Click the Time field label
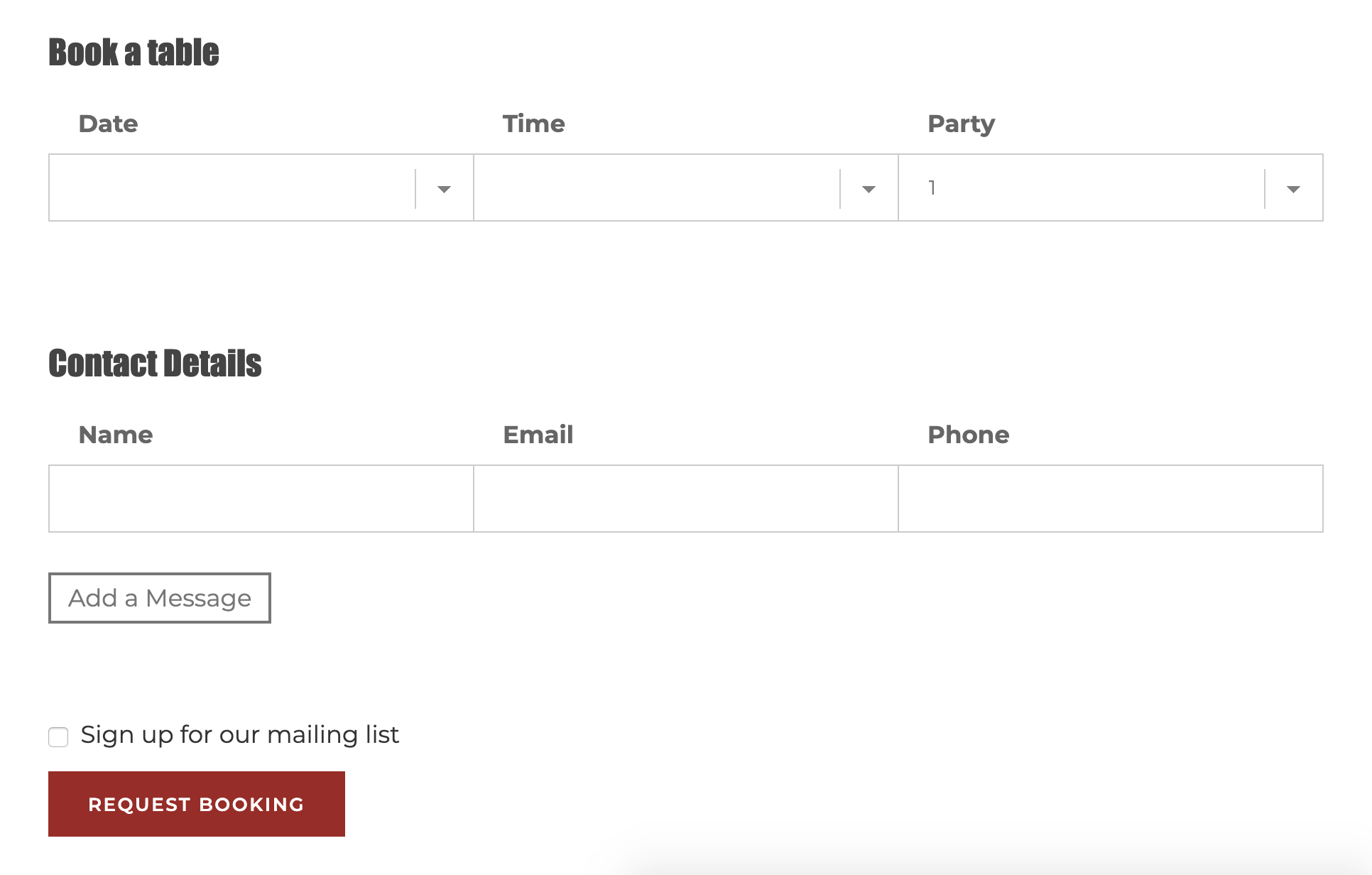 coord(534,124)
